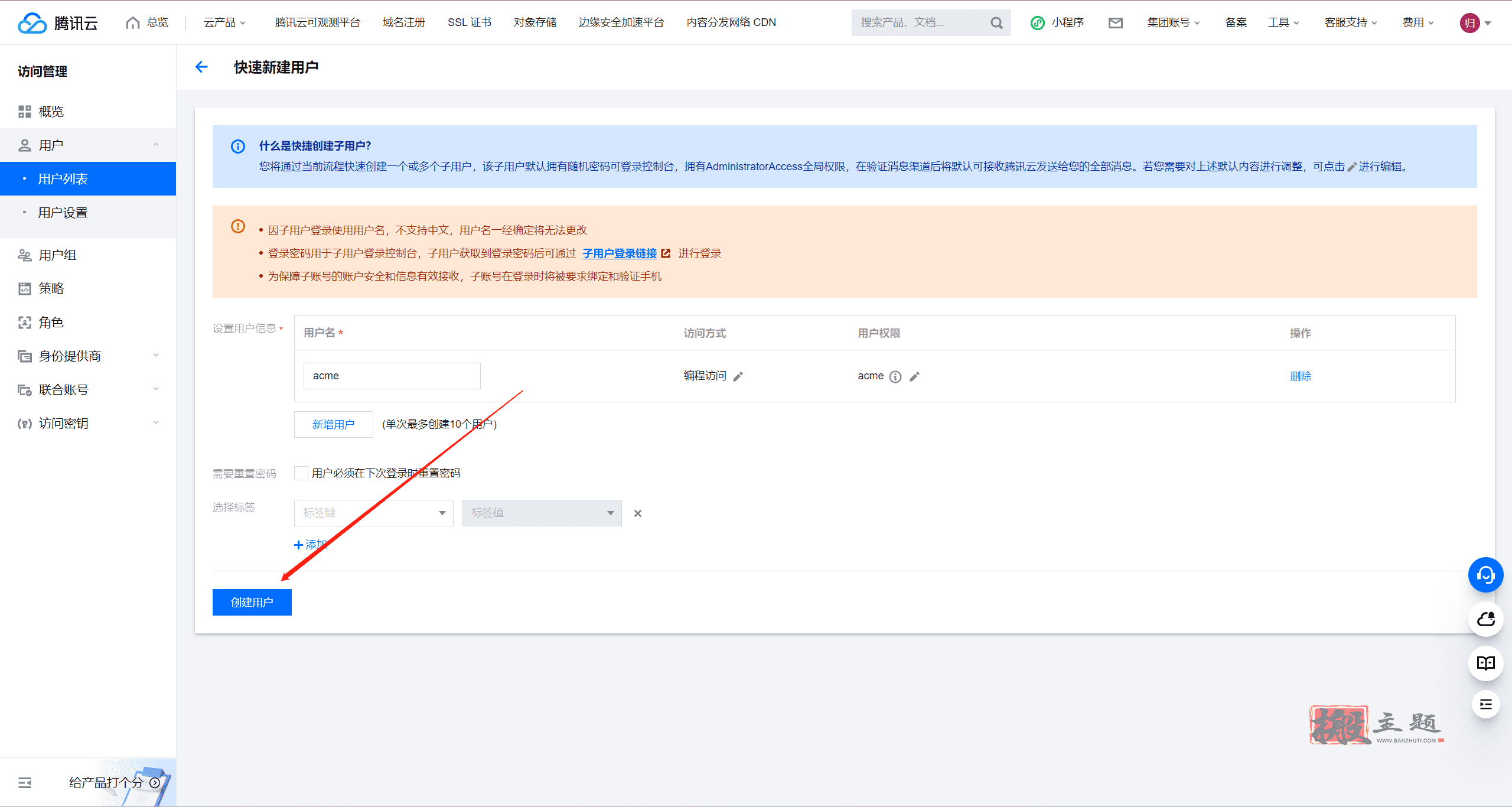Open 概览 in sidebar
Screen dimensions: 1512x807
(x=88, y=112)
